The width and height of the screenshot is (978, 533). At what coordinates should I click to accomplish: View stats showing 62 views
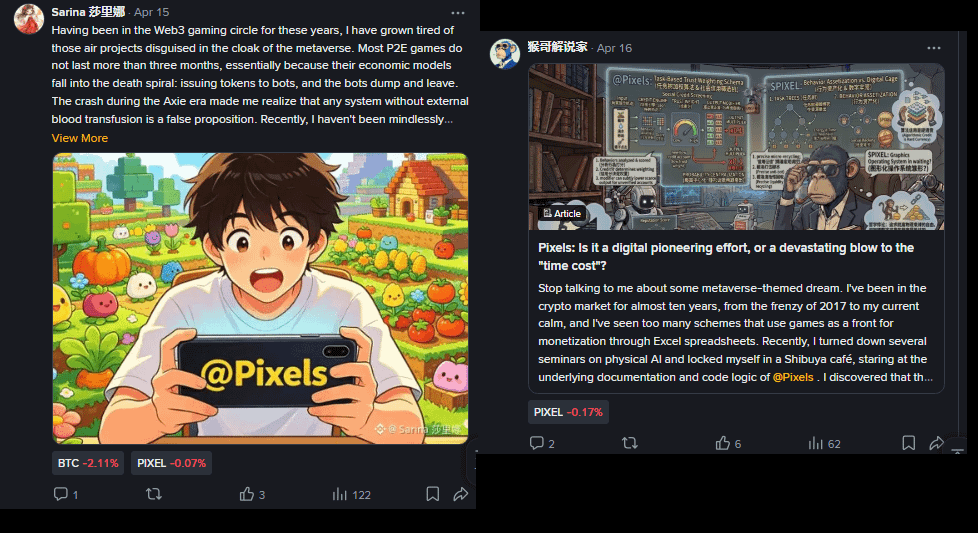(824, 443)
